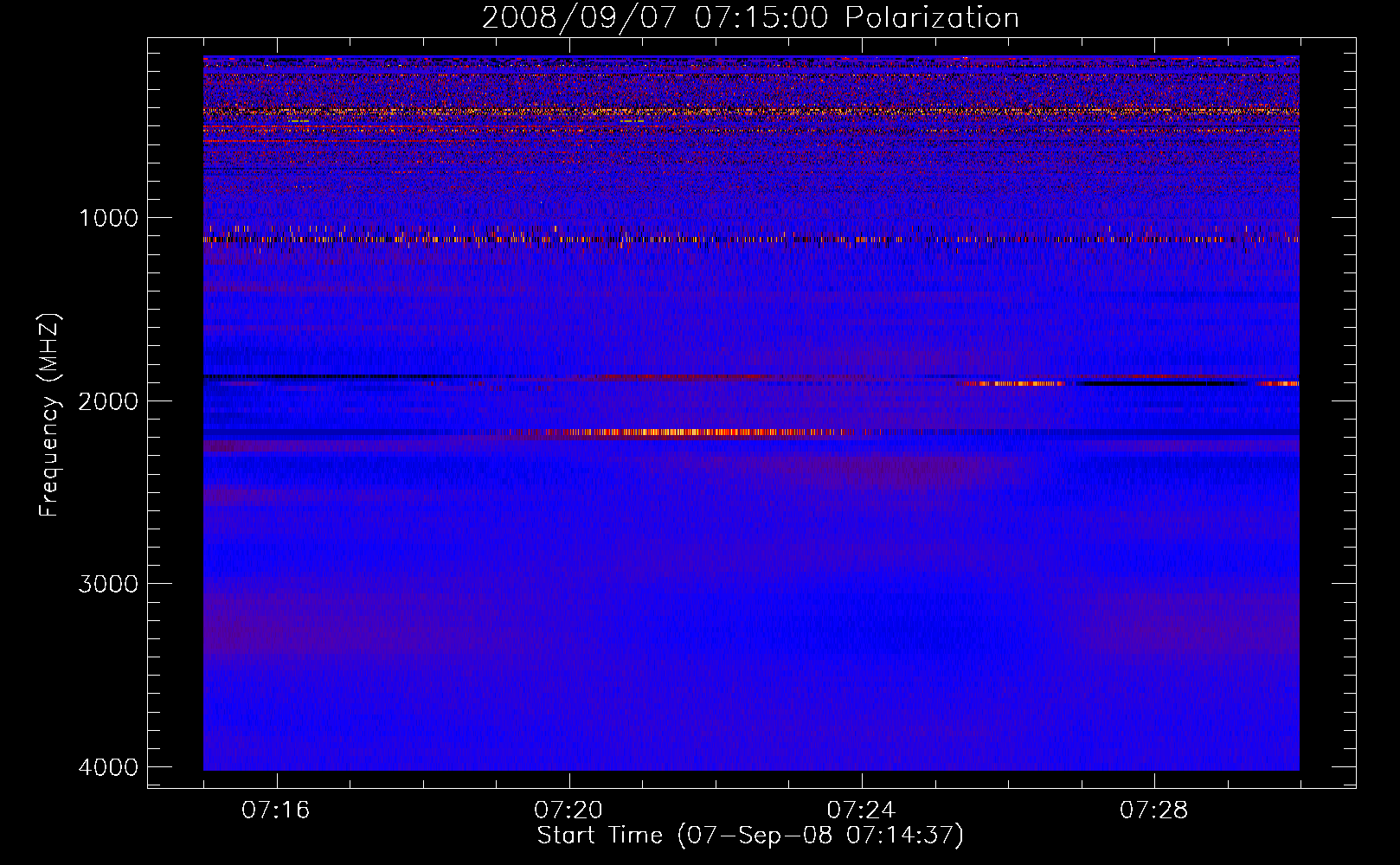This screenshot has height=865, width=1400.
Task: Click the "Start Time (07-Sep-08 07:14:37)" axis label
Action: click(750, 836)
